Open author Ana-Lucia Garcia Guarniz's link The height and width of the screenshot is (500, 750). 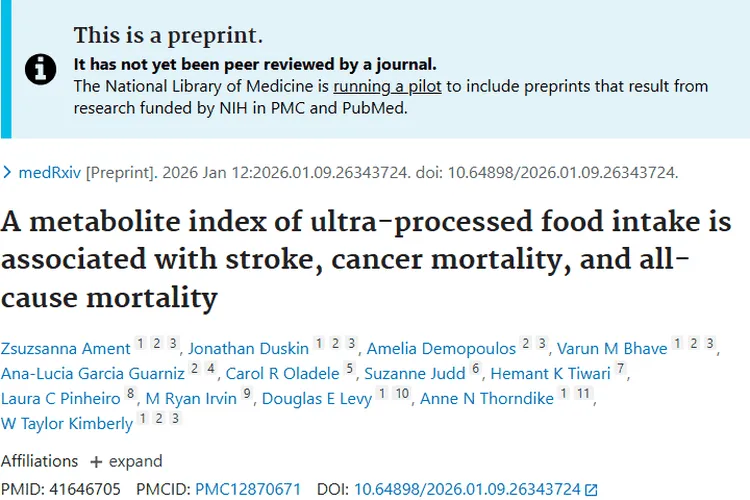93,374
